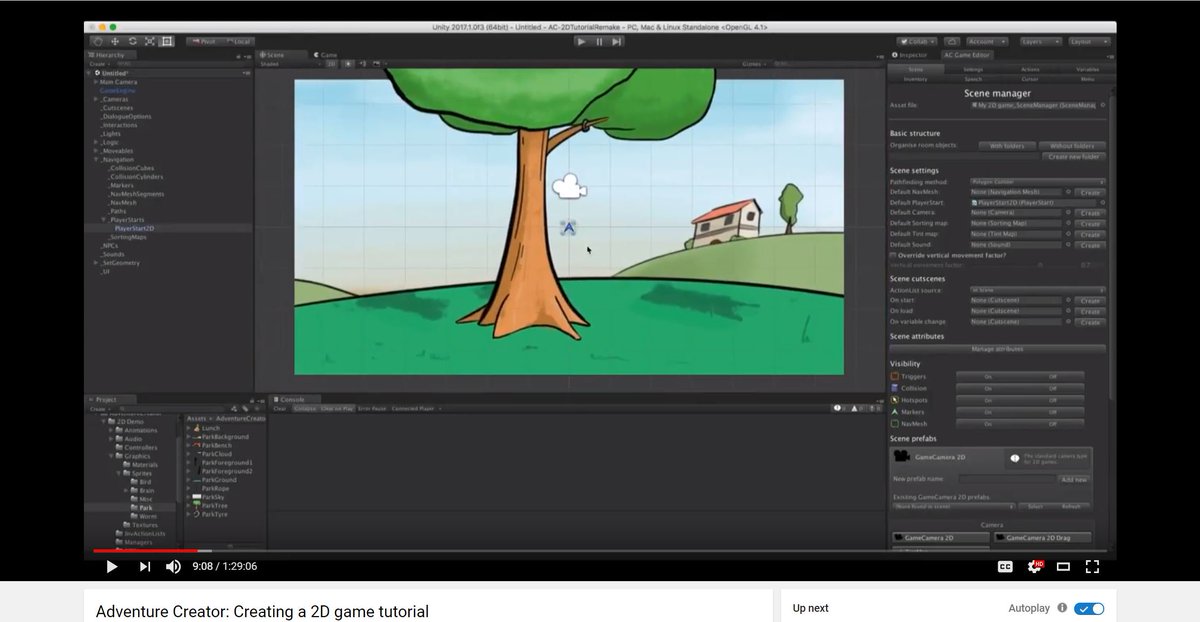Select the Rotate tool
Viewport: 1200px width, 622px height.
point(132,41)
